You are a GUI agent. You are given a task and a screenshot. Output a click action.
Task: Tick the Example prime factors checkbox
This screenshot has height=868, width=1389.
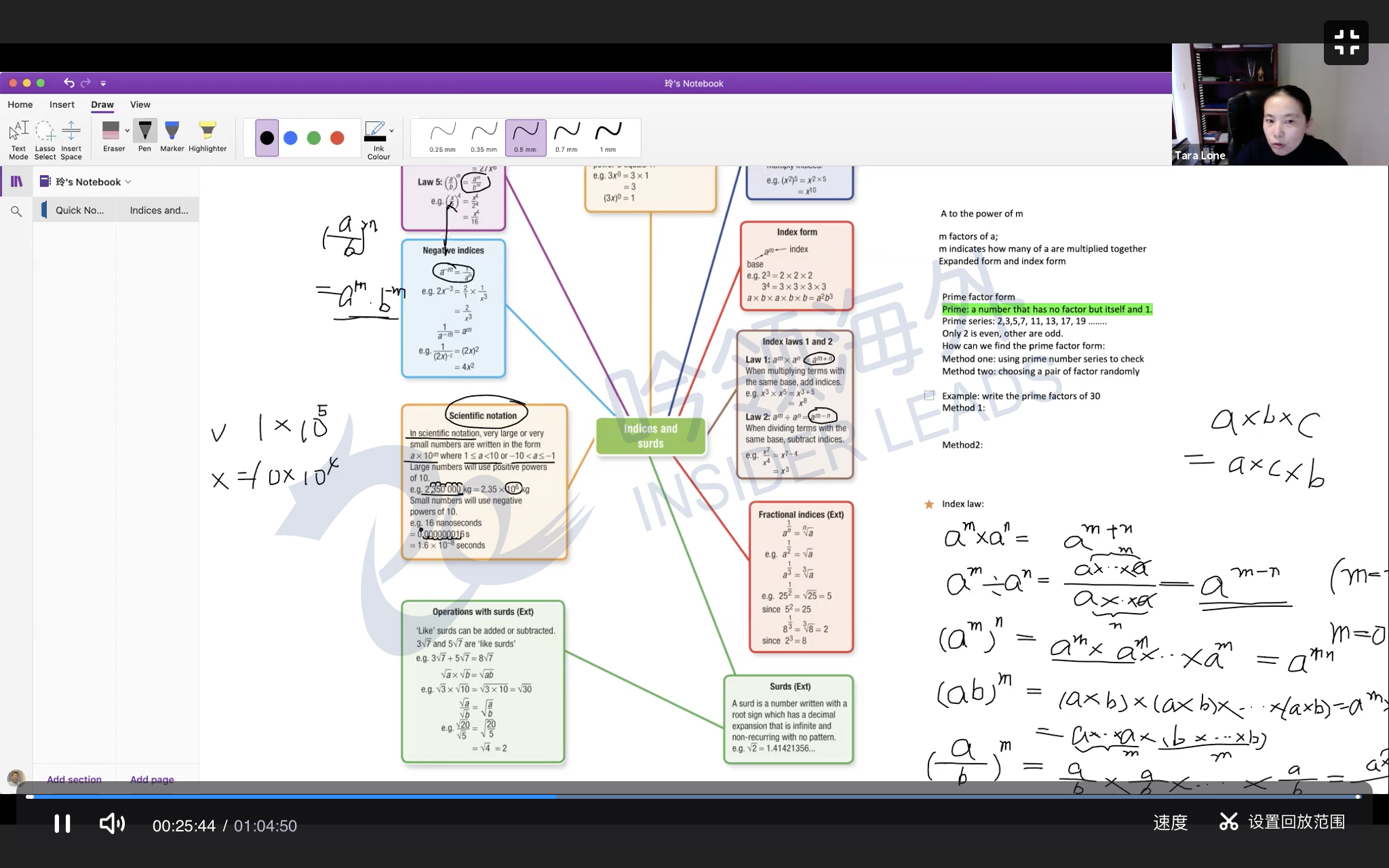coord(929,395)
